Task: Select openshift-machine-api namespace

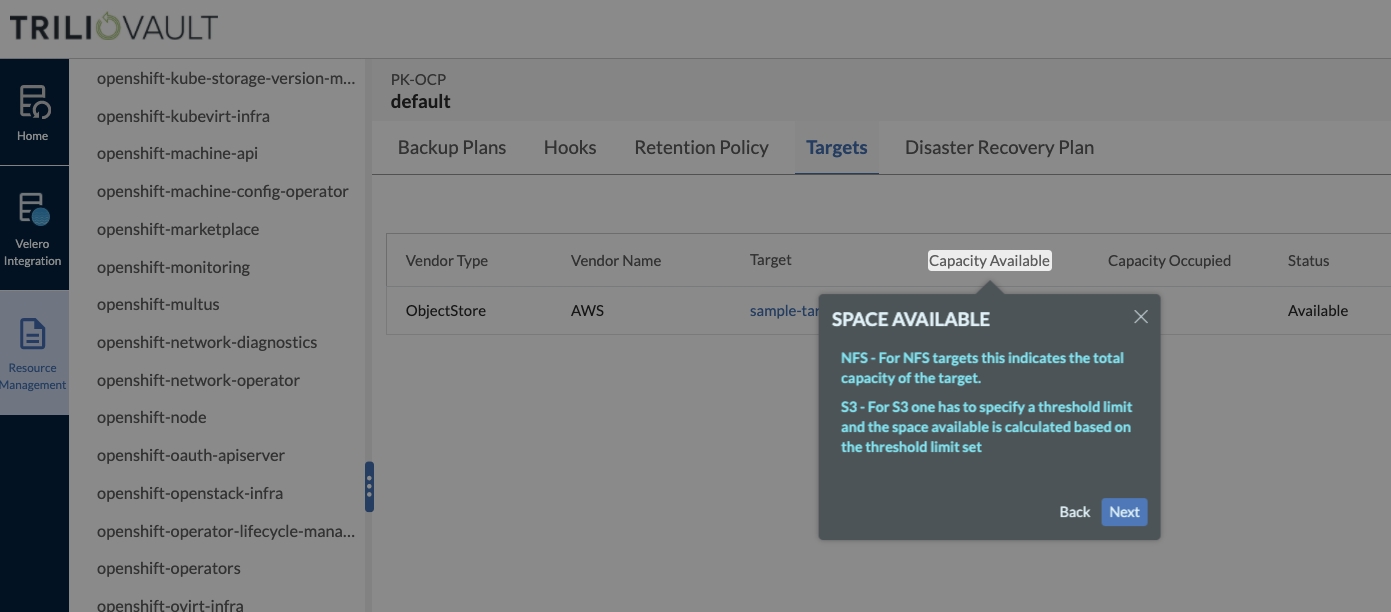Action: (176, 154)
